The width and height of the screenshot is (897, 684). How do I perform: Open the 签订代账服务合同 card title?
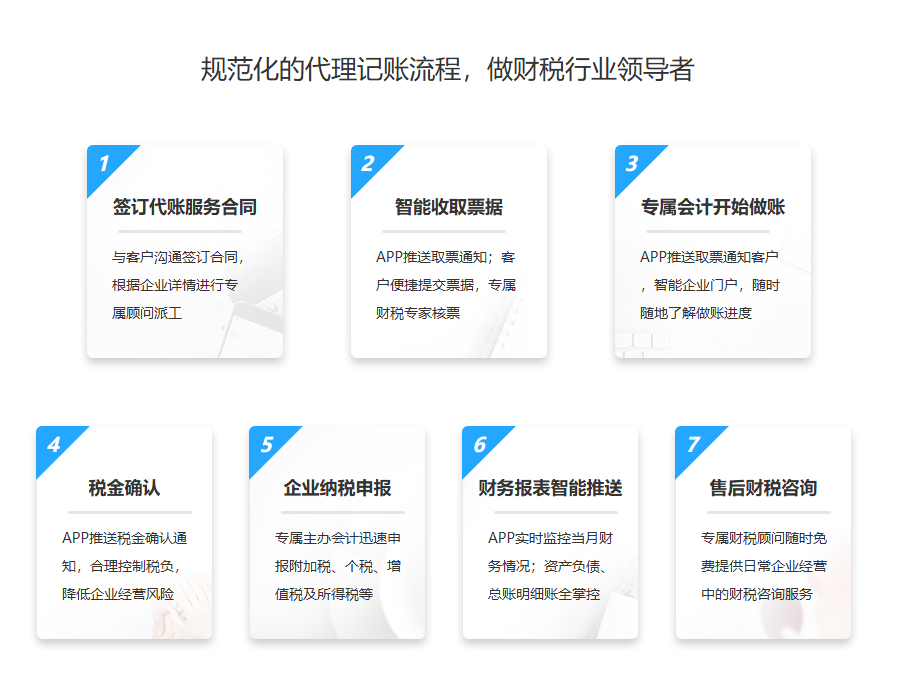(185, 208)
